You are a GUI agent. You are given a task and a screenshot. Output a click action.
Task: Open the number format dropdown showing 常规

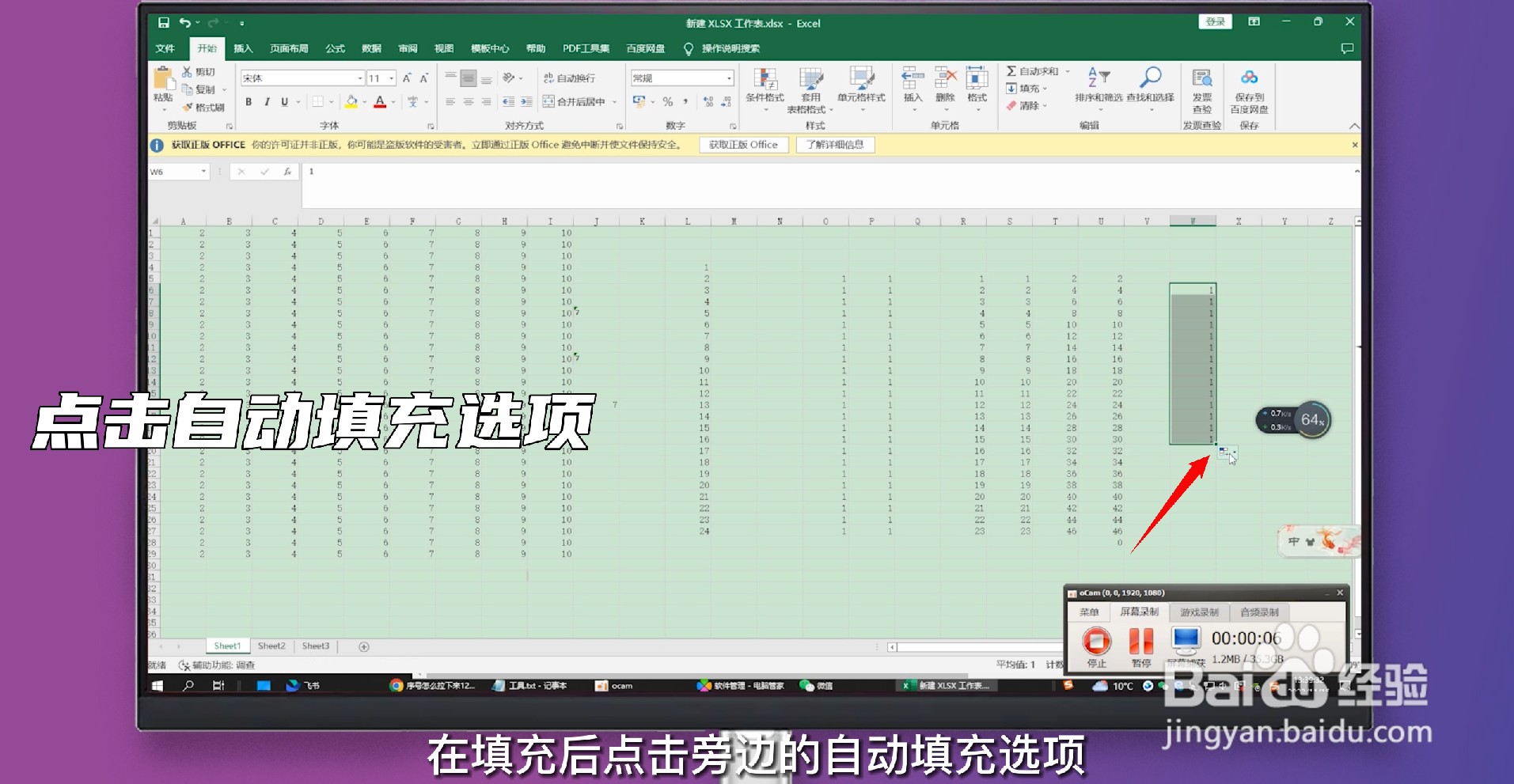pos(730,78)
